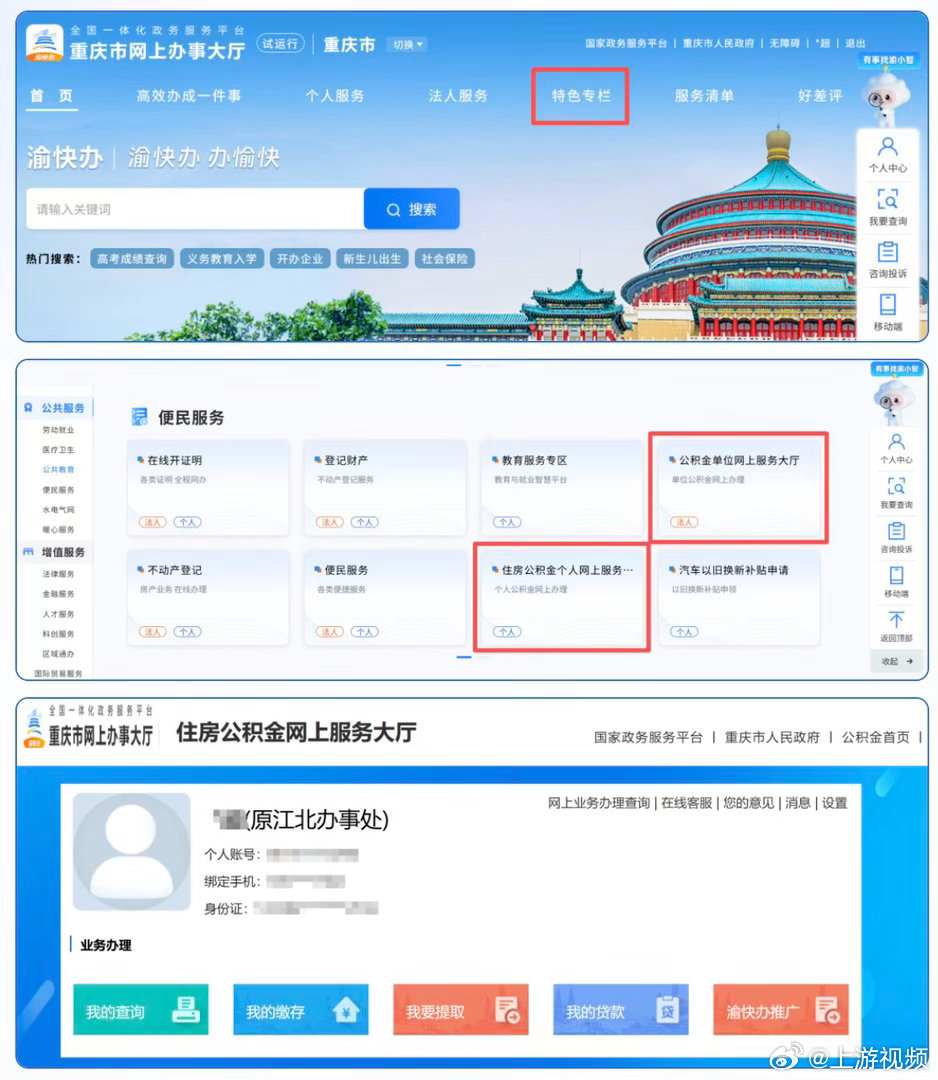Open the 登记财产 service card
938x1080 pixels.
tap(385, 488)
